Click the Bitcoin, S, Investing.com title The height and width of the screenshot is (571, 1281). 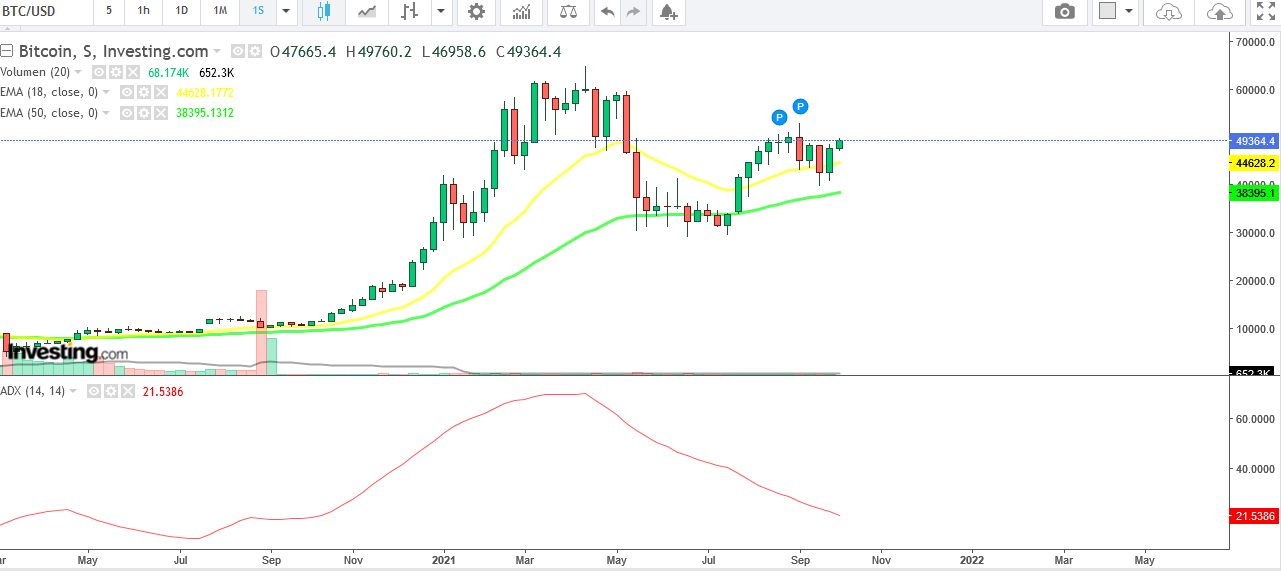tap(114, 51)
